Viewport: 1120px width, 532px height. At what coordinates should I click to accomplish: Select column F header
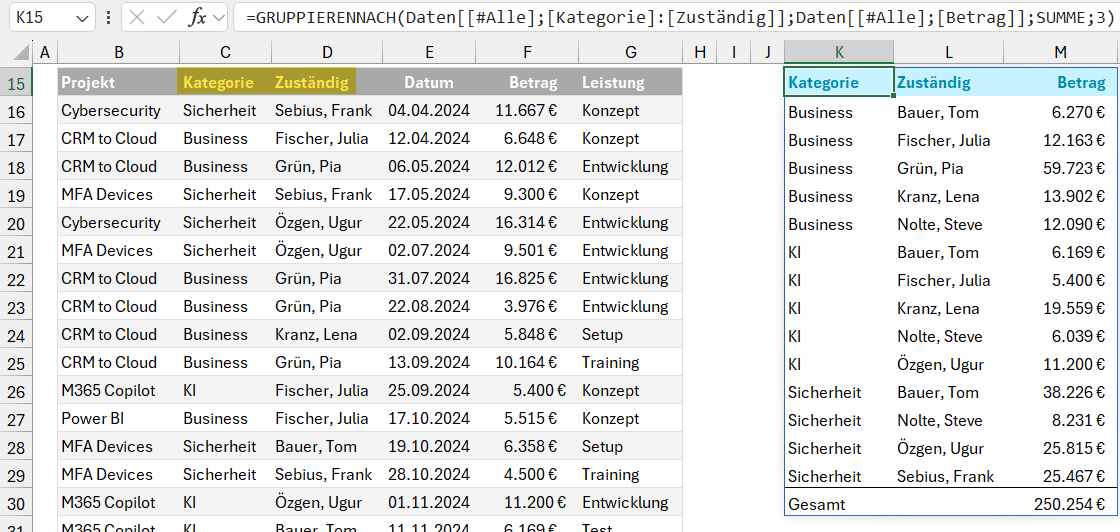[527, 51]
